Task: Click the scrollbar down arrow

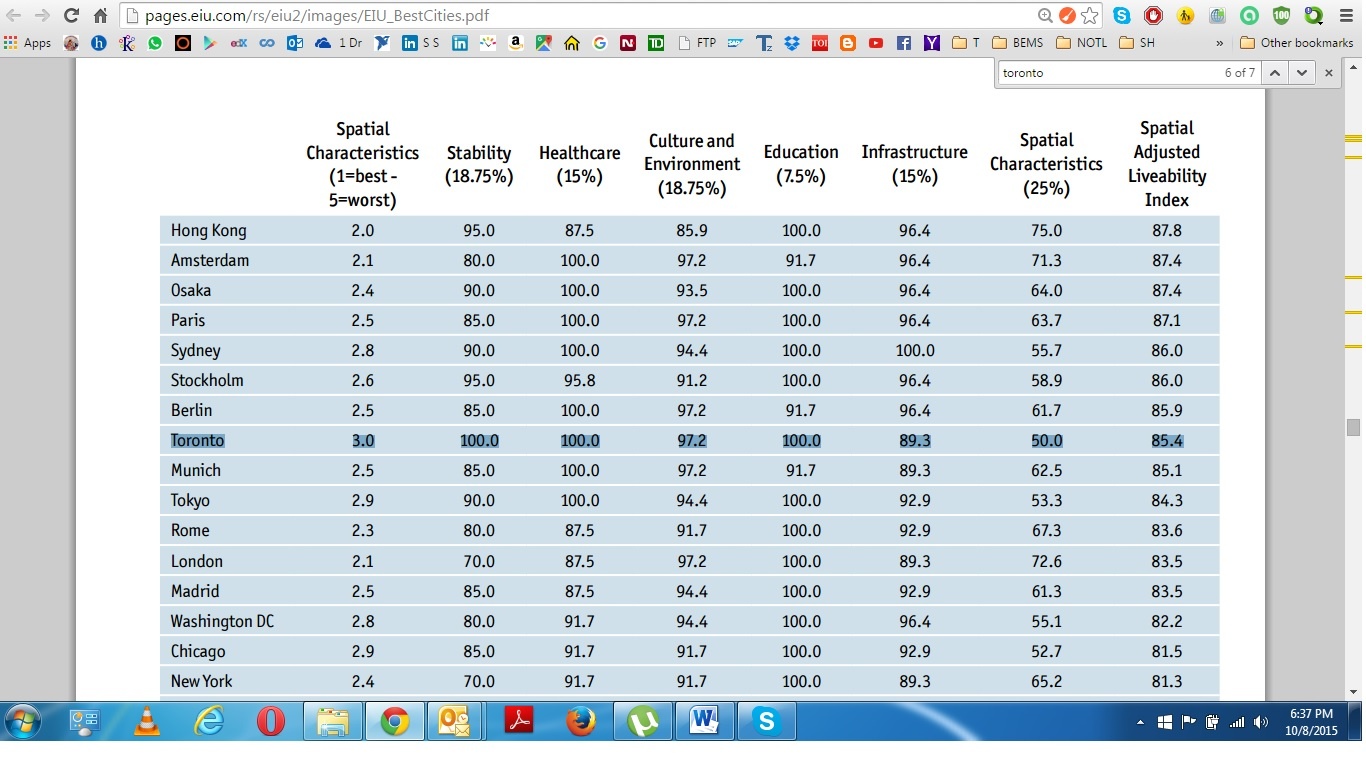Action: pos(1354,691)
